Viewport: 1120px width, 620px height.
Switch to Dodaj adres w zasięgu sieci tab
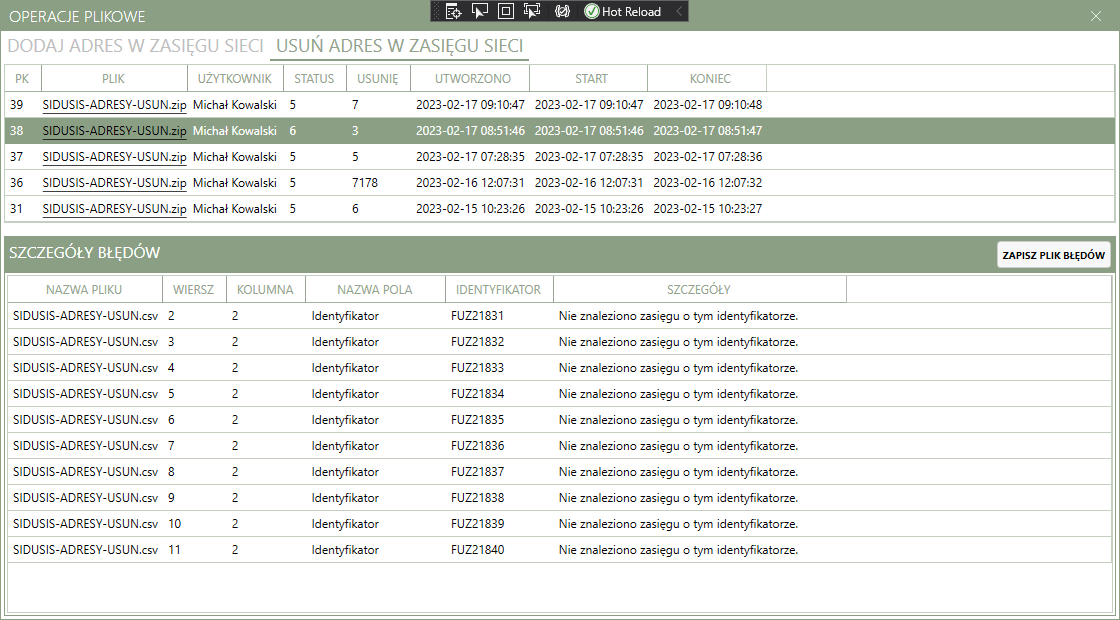136,46
